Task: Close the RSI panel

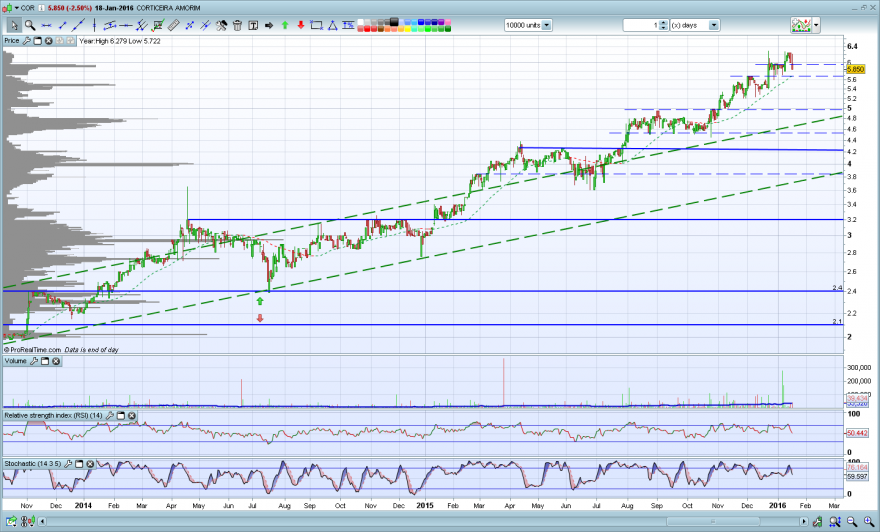Action: click(x=131, y=416)
